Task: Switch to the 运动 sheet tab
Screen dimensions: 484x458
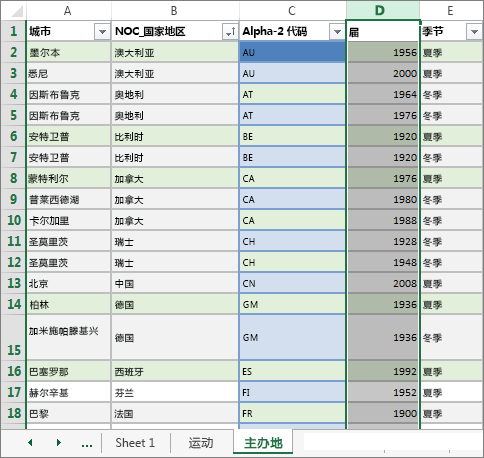Action: click(x=201, y=443)
